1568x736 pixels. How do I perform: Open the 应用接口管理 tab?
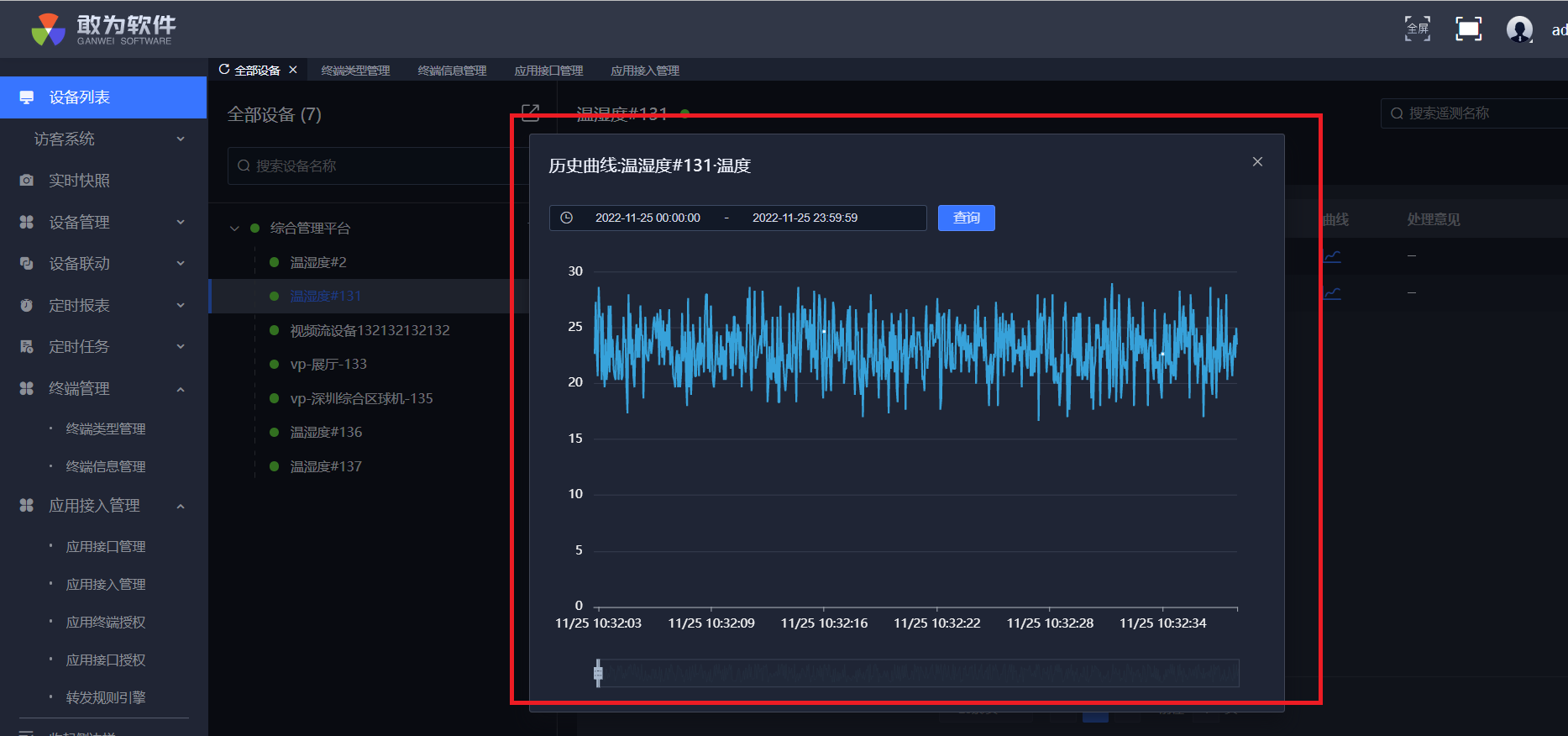(x=548, y=71)
